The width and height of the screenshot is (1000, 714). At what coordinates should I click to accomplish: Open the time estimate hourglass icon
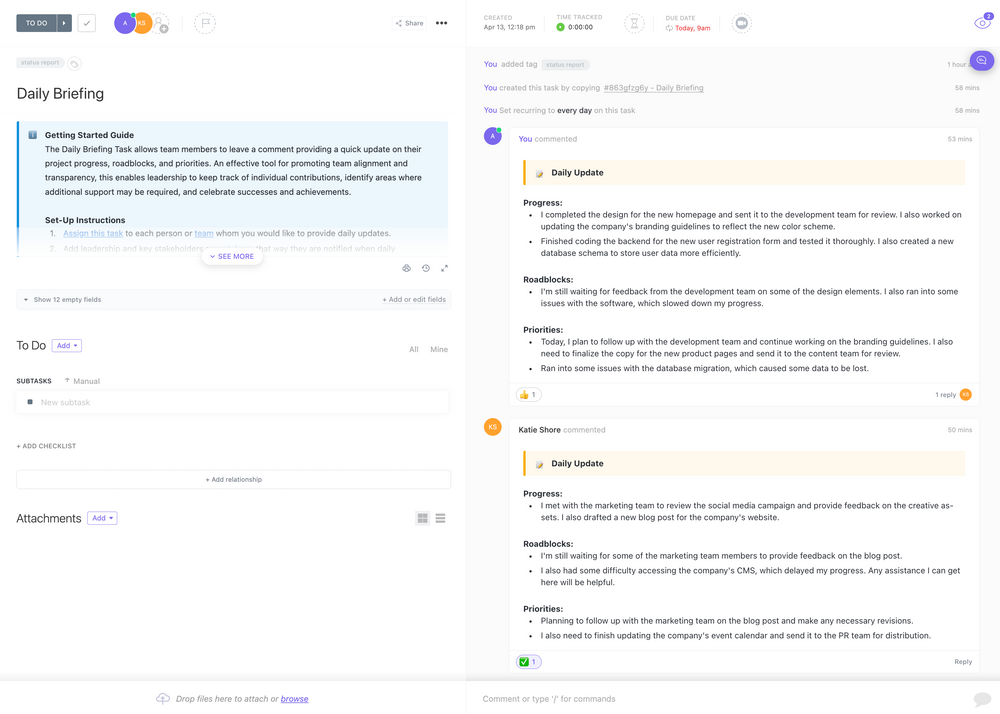(x=633, y=23)
